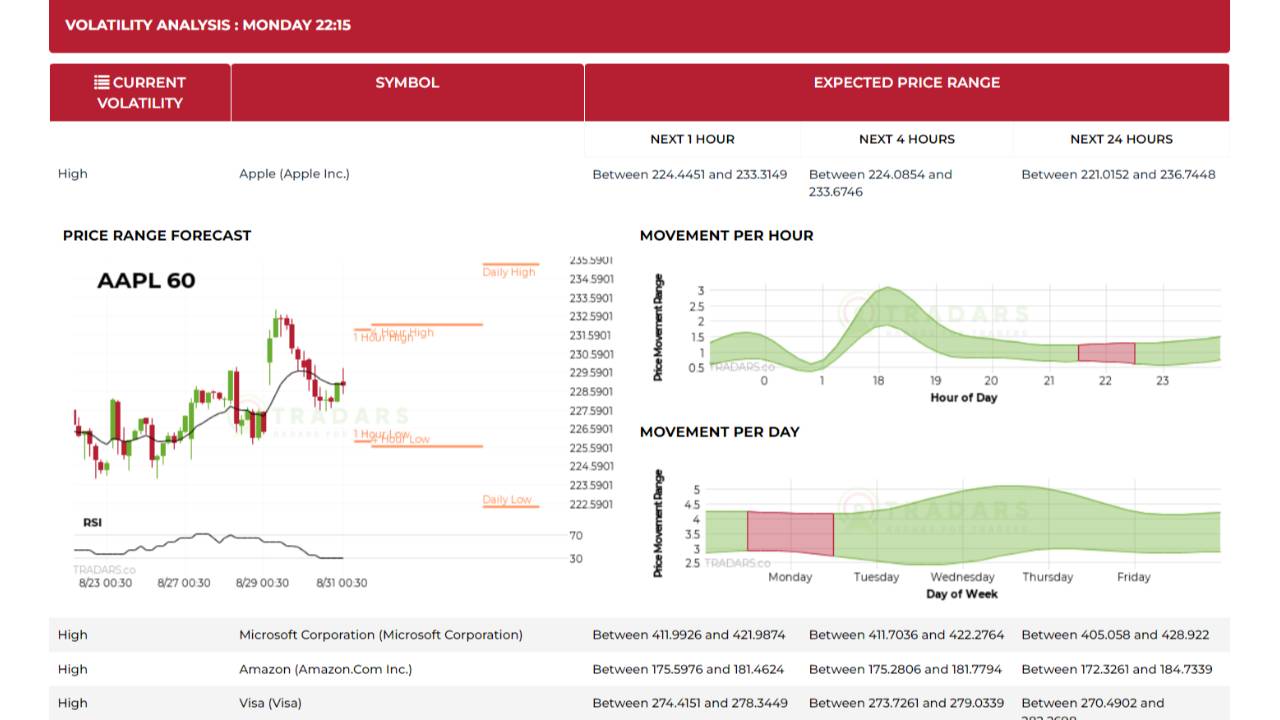Click Apple's next 24 hours range 221.0152
This screenshot has height=720, width=1280.
[x=1118, y=174]
